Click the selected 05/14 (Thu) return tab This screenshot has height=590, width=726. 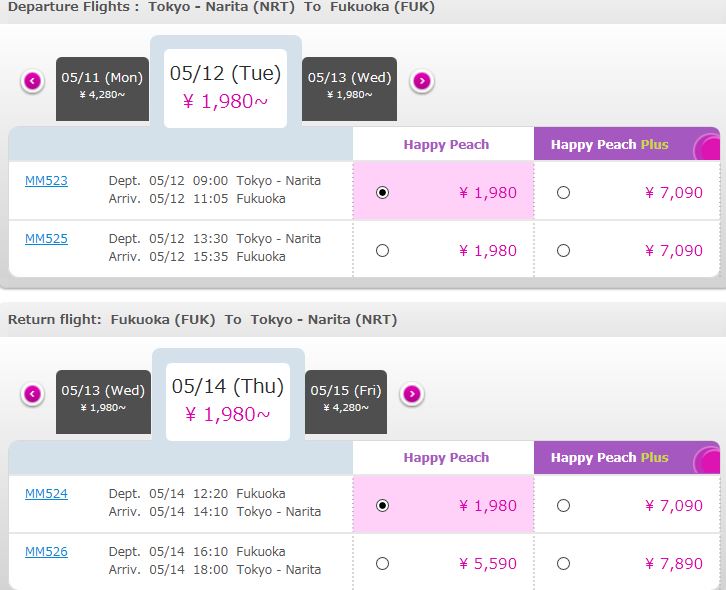click(228, 402)
